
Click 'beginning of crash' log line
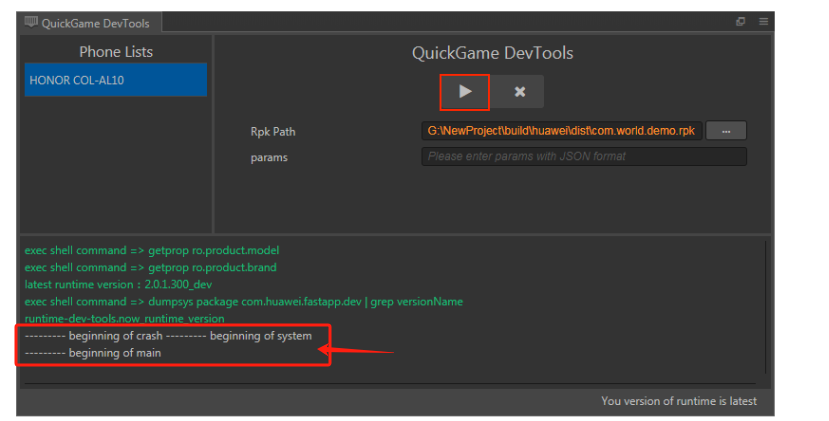click(168, 336)
